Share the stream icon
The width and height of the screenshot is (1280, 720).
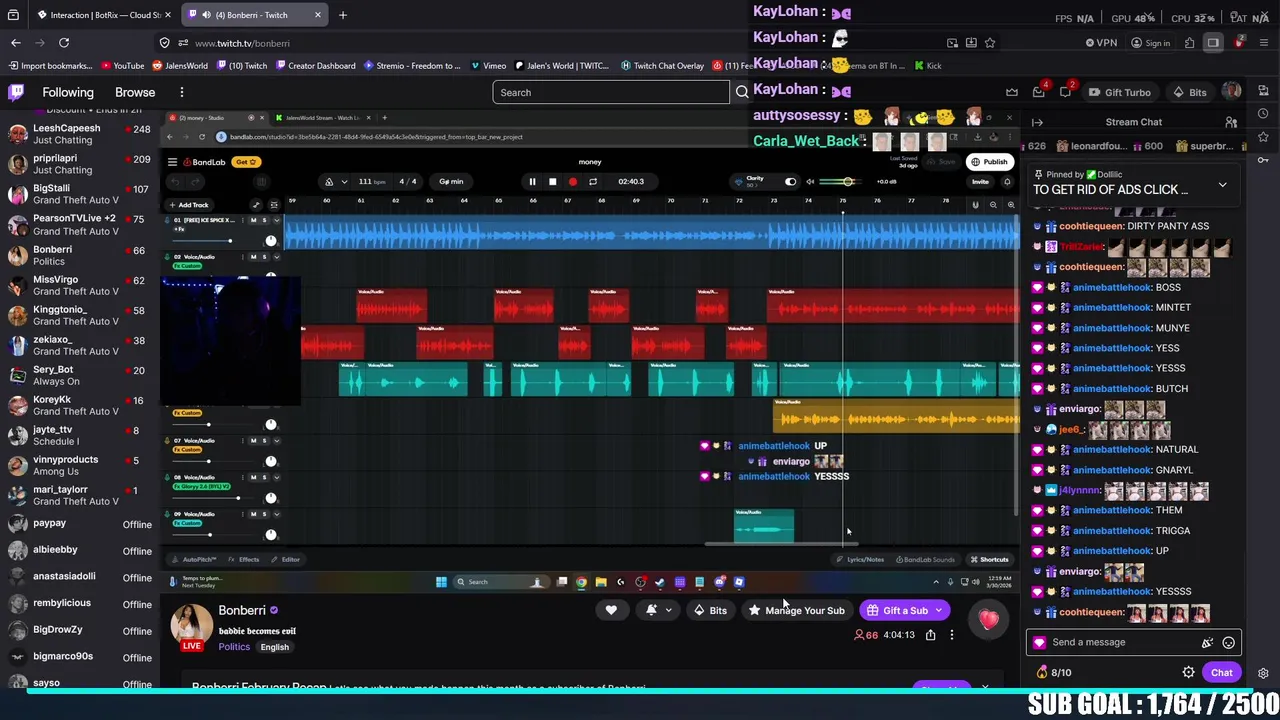[x=930, y=635]
